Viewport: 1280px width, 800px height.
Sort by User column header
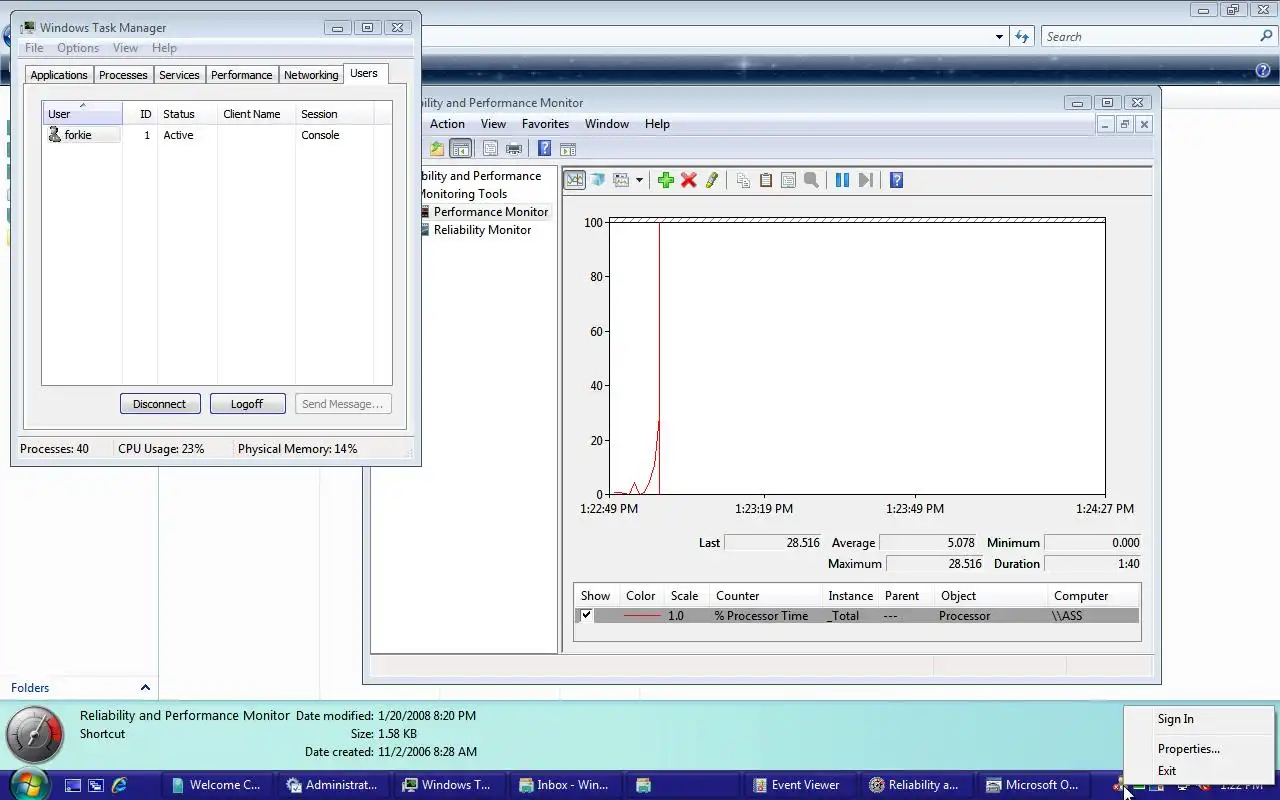pos(82,113)
